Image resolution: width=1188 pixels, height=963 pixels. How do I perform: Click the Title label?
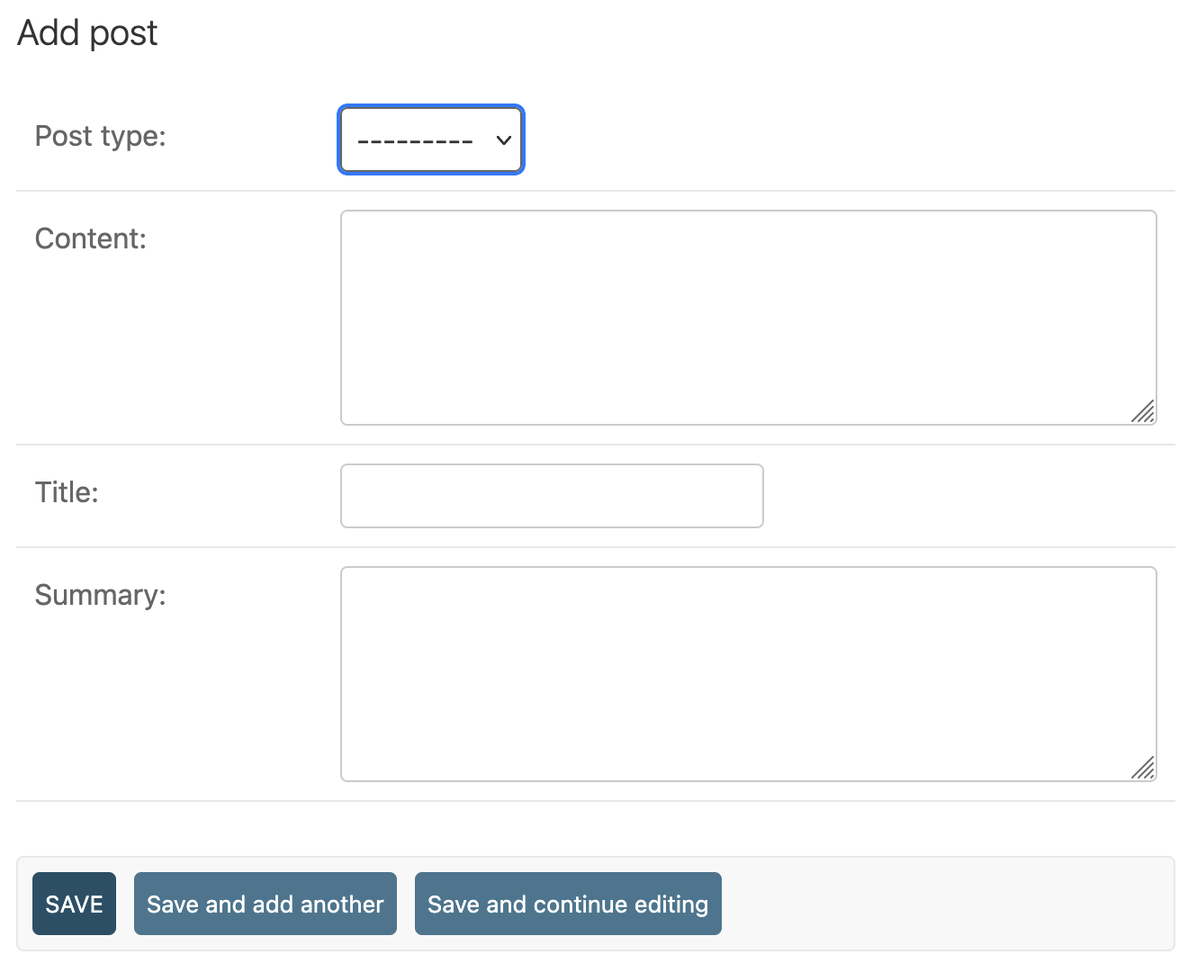point(67,492)
